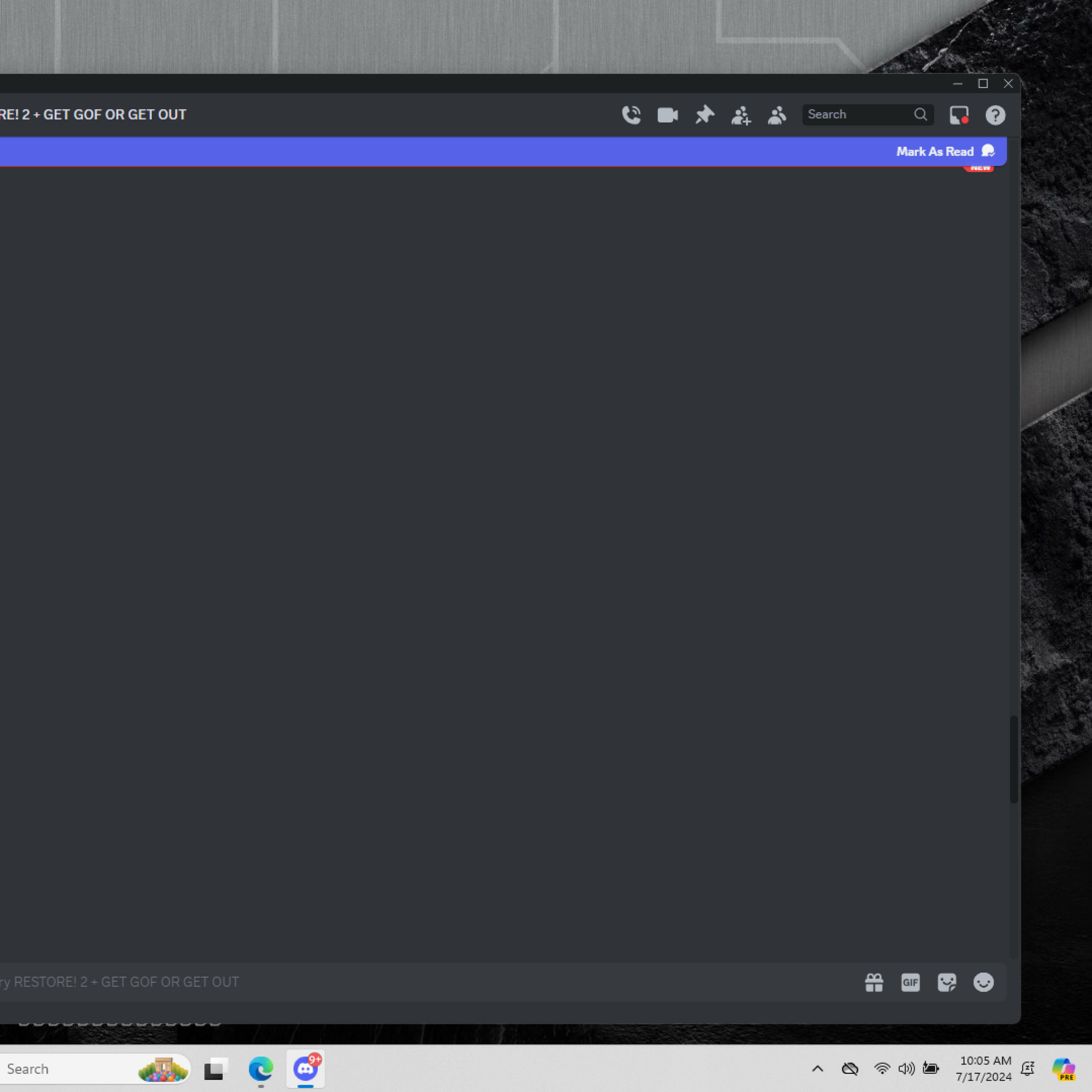Open the inbox
Viewport: 1092px width, 1092px height.
pos(959,115)
